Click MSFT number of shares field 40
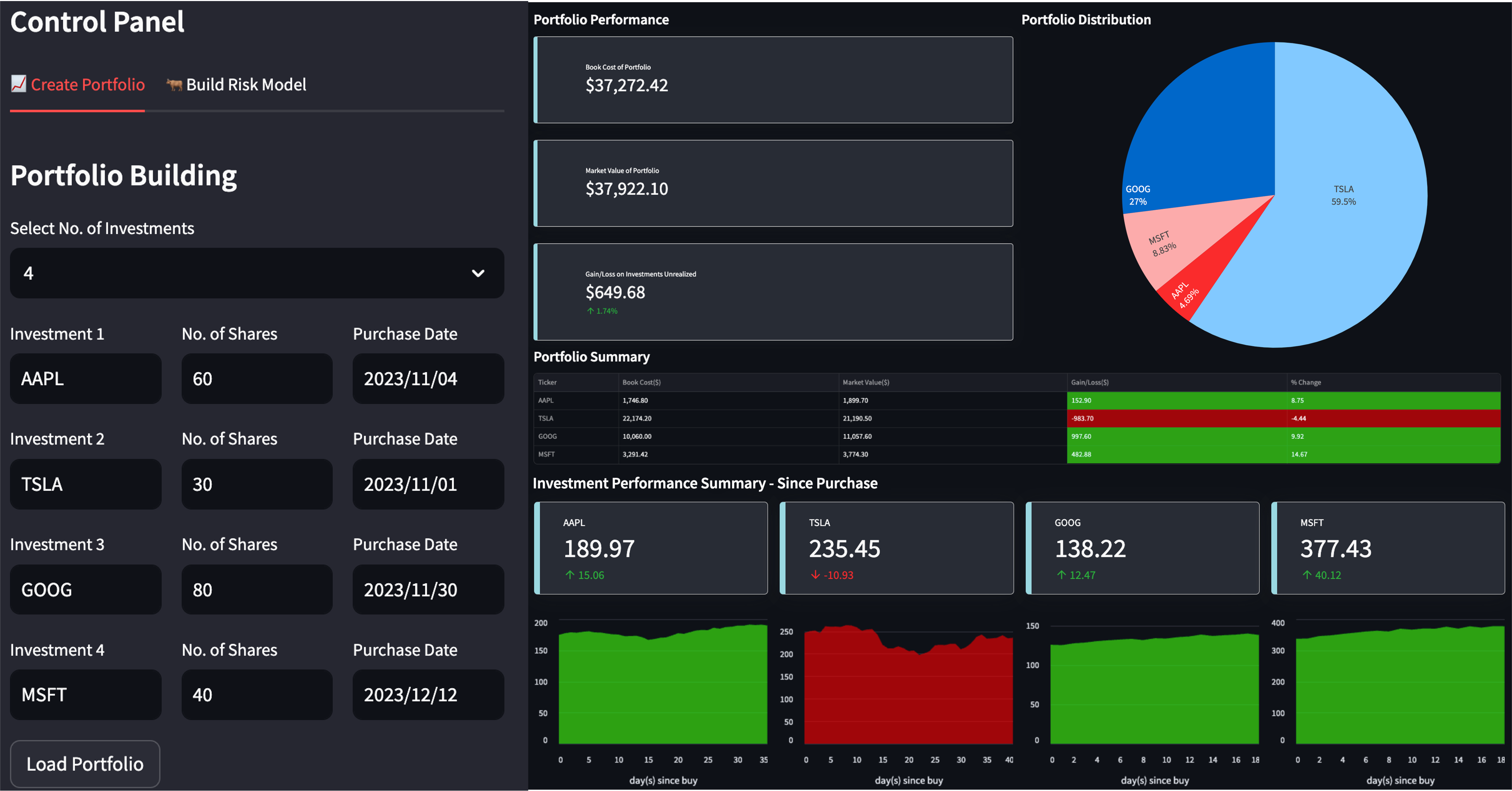 coord(257,695)
